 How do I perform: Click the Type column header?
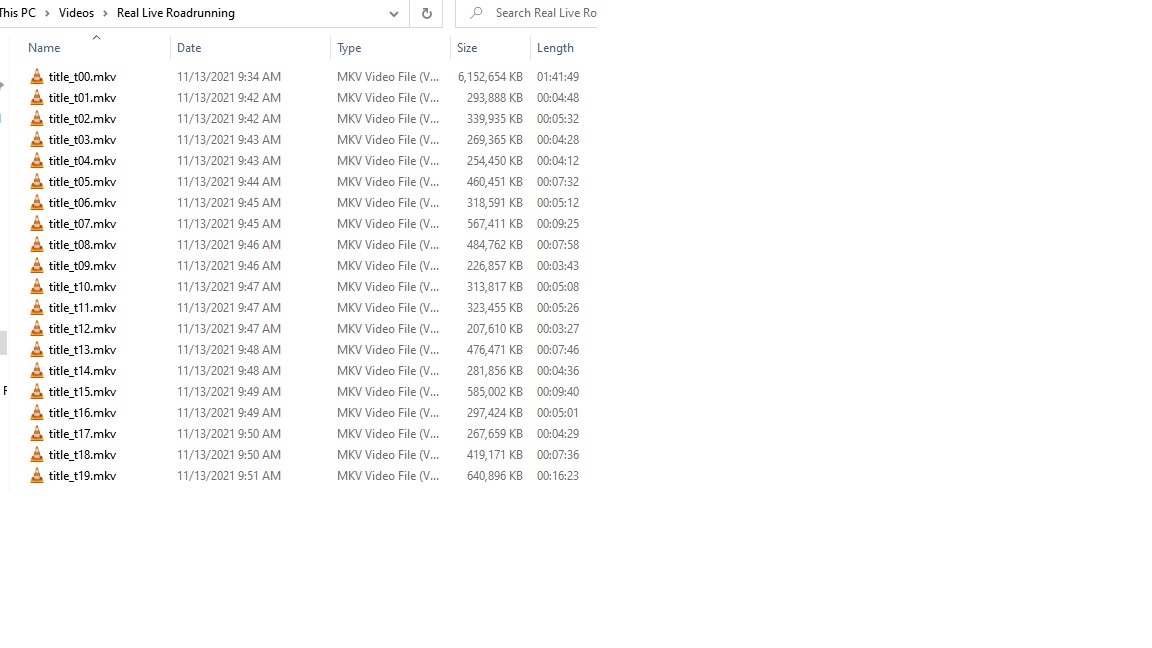point(349,48)
